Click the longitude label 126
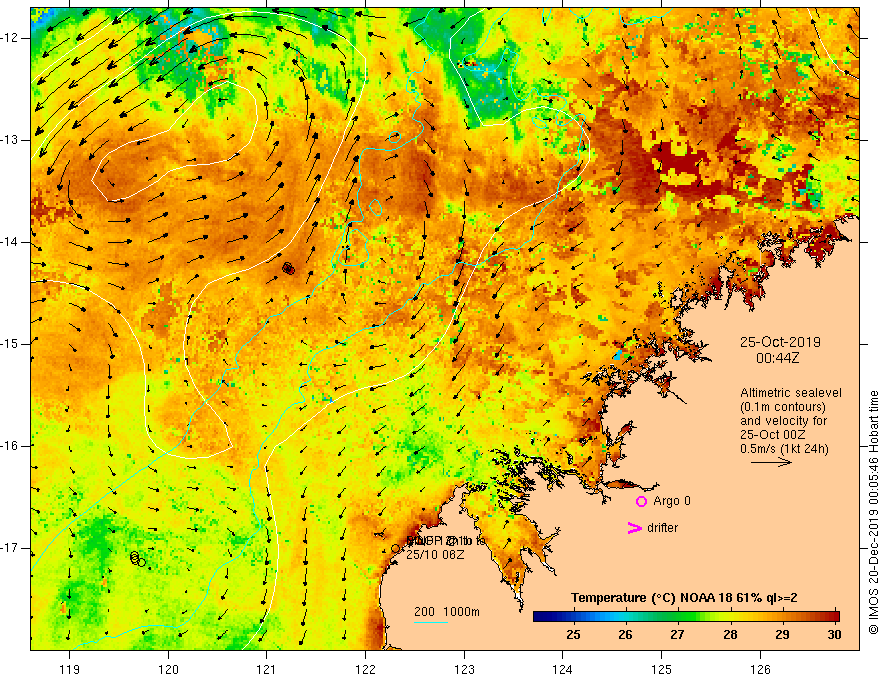This screenshot has height=680, width=880. pos(760,669)
